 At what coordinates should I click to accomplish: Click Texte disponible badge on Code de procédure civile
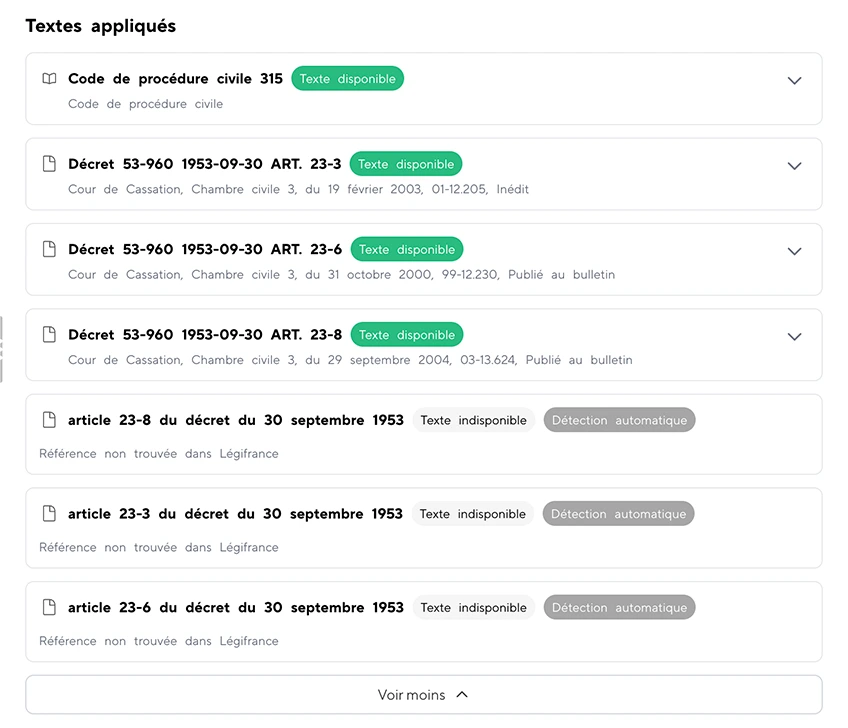coord(347,79)
